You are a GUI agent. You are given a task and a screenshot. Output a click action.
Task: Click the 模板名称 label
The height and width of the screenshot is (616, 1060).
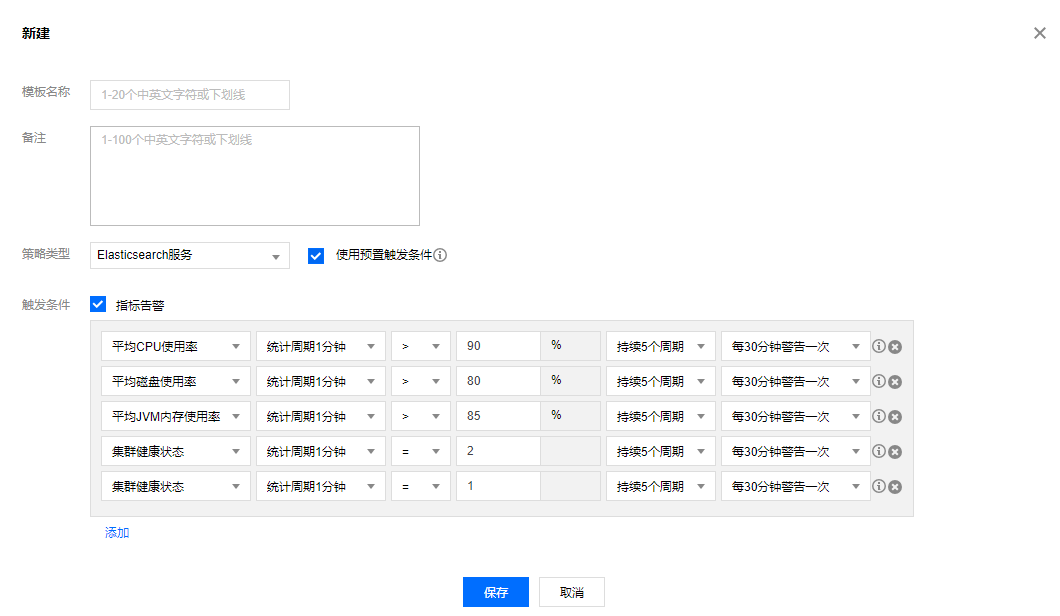pos(46,92)
